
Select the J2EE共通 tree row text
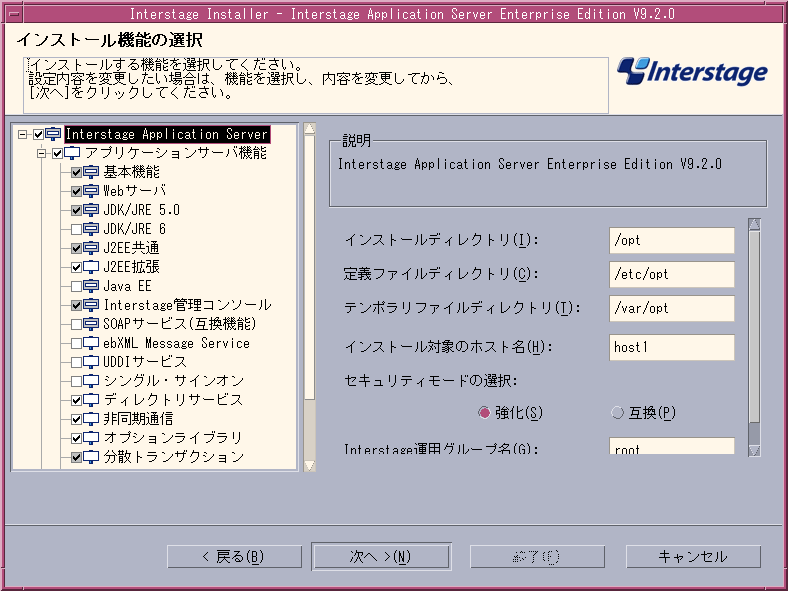pyautogui.click(x=131, y=248)
